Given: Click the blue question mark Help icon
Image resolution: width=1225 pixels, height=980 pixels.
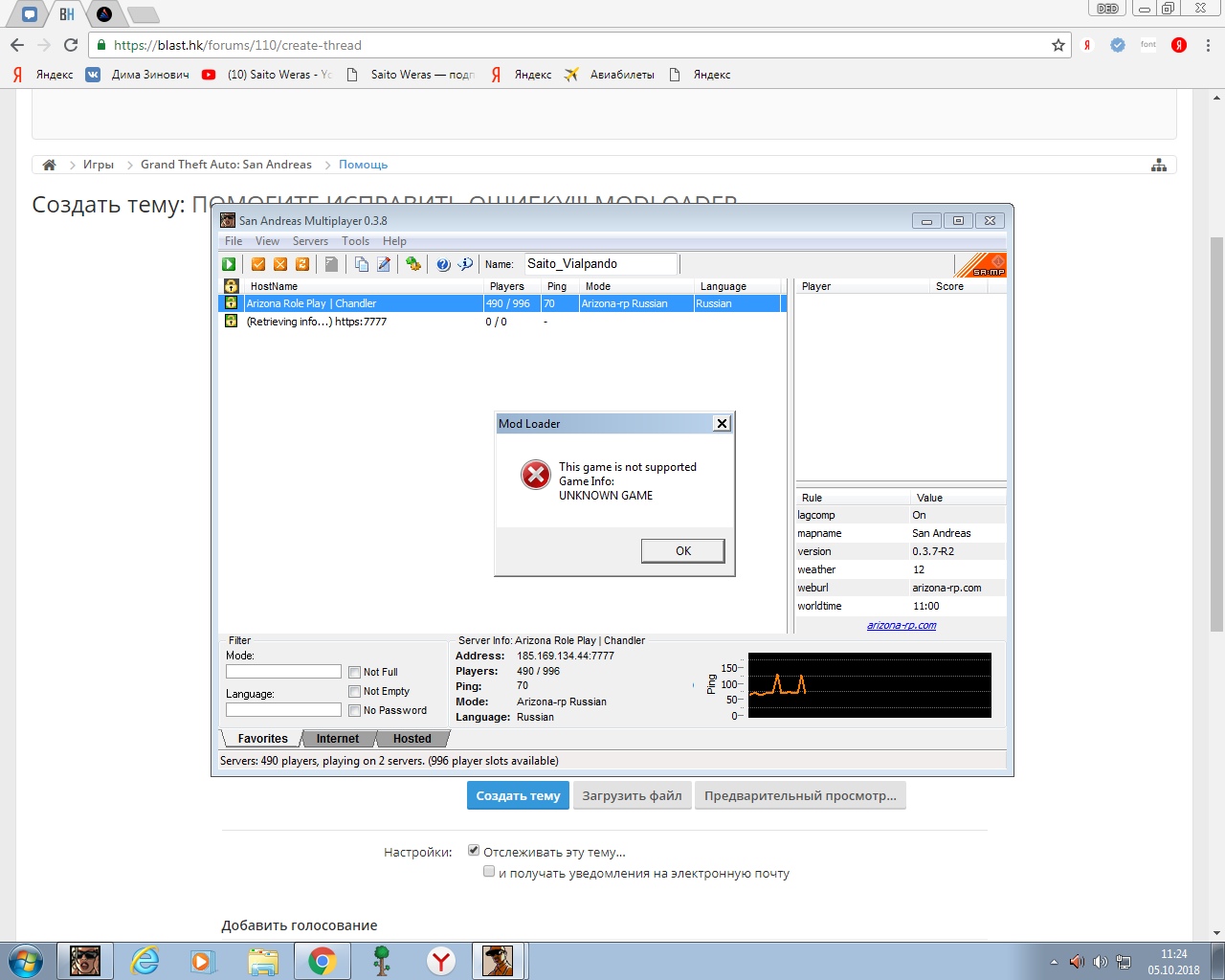Looking at the screenshot, I should click(x=443, y=264).
